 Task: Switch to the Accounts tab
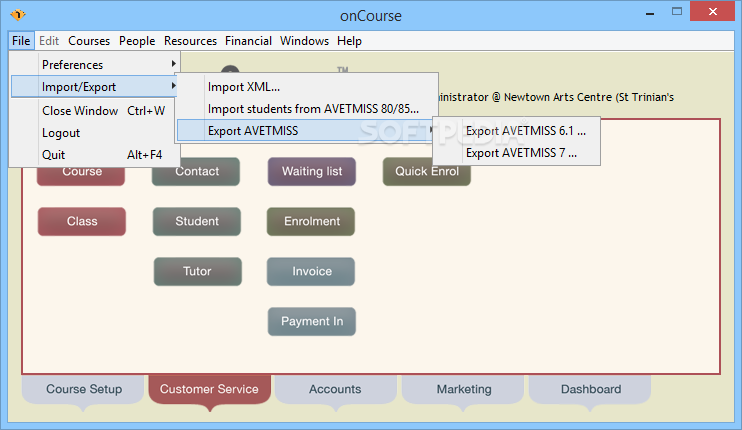336,389
